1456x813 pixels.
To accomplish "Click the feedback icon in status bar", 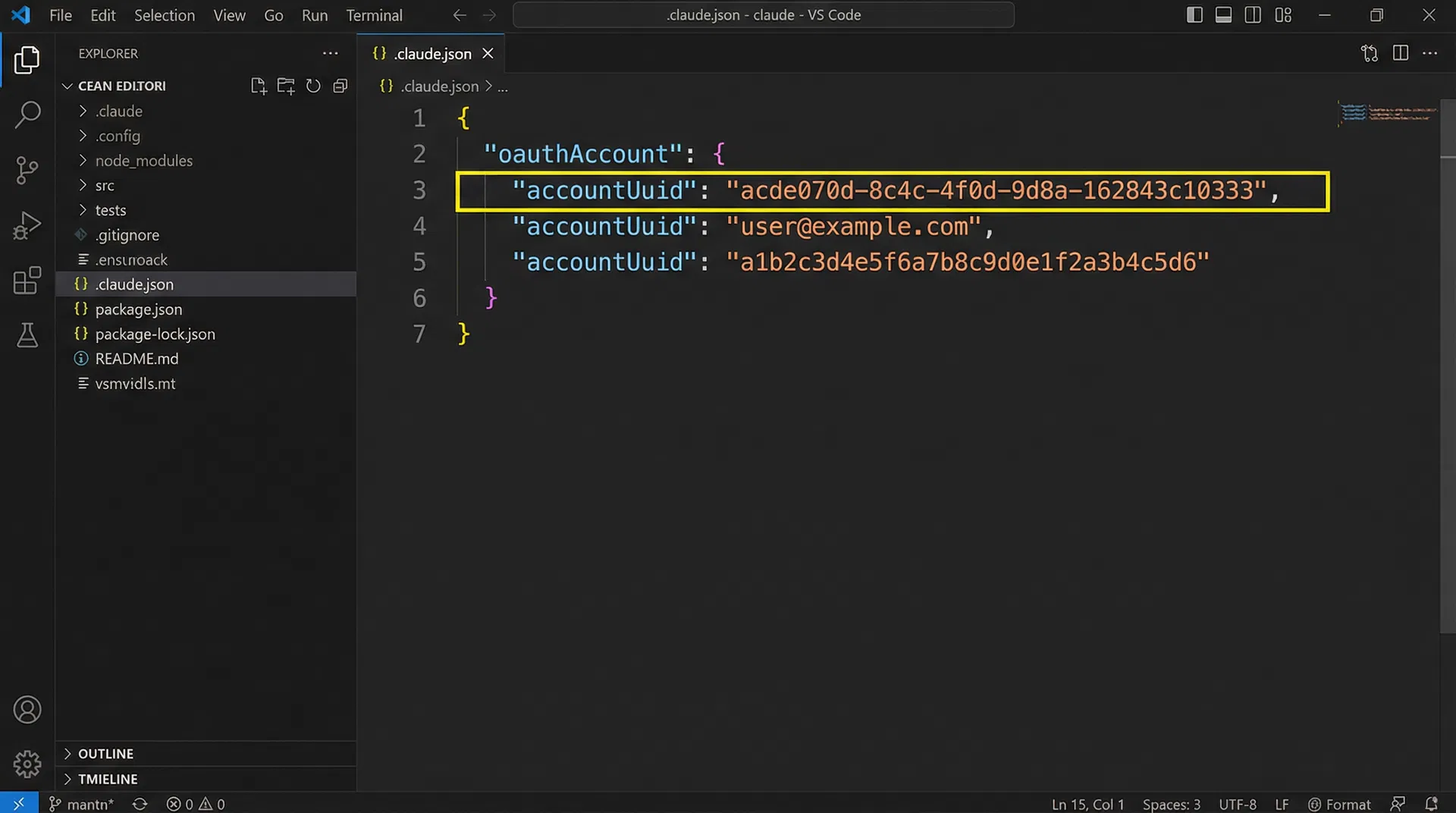I will pyautogui.click(x=1398, y=804).
